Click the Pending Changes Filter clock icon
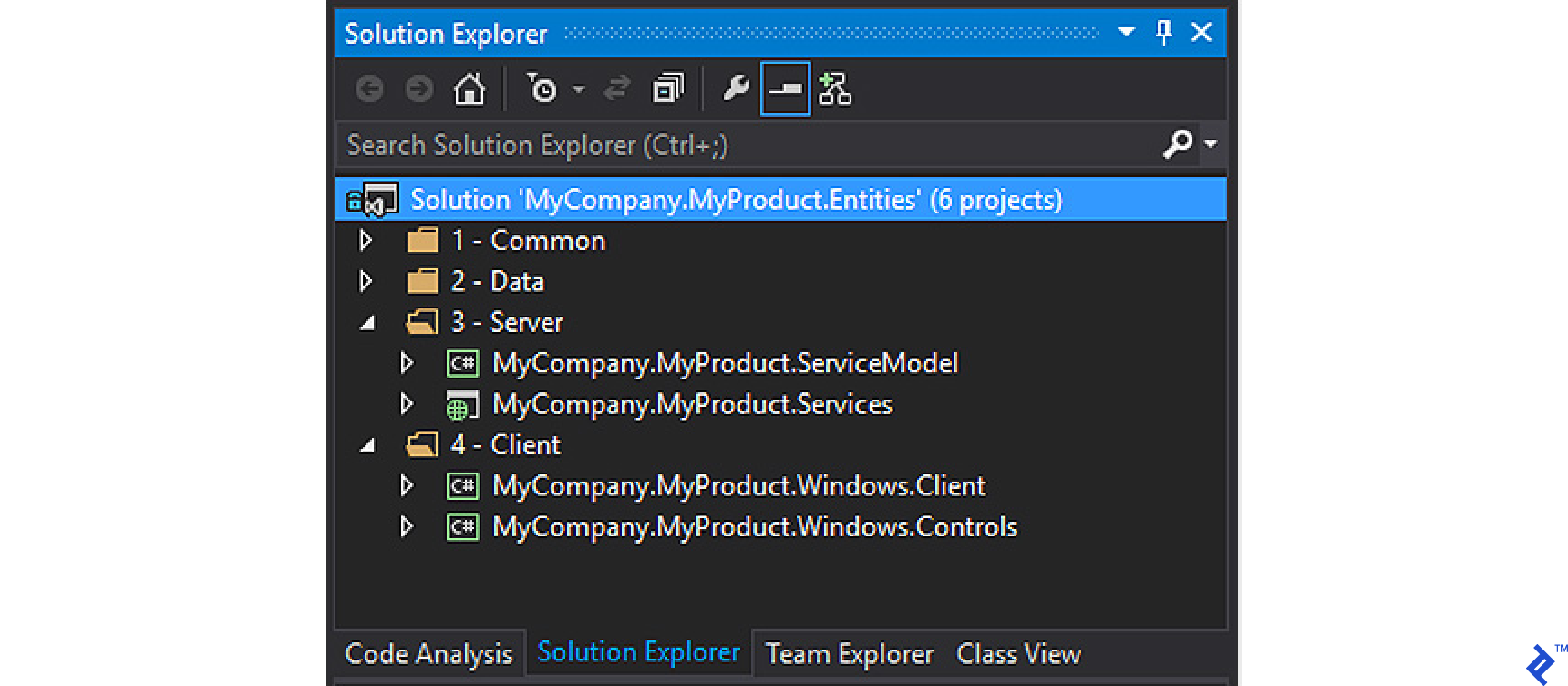 [x=542, y=89]
